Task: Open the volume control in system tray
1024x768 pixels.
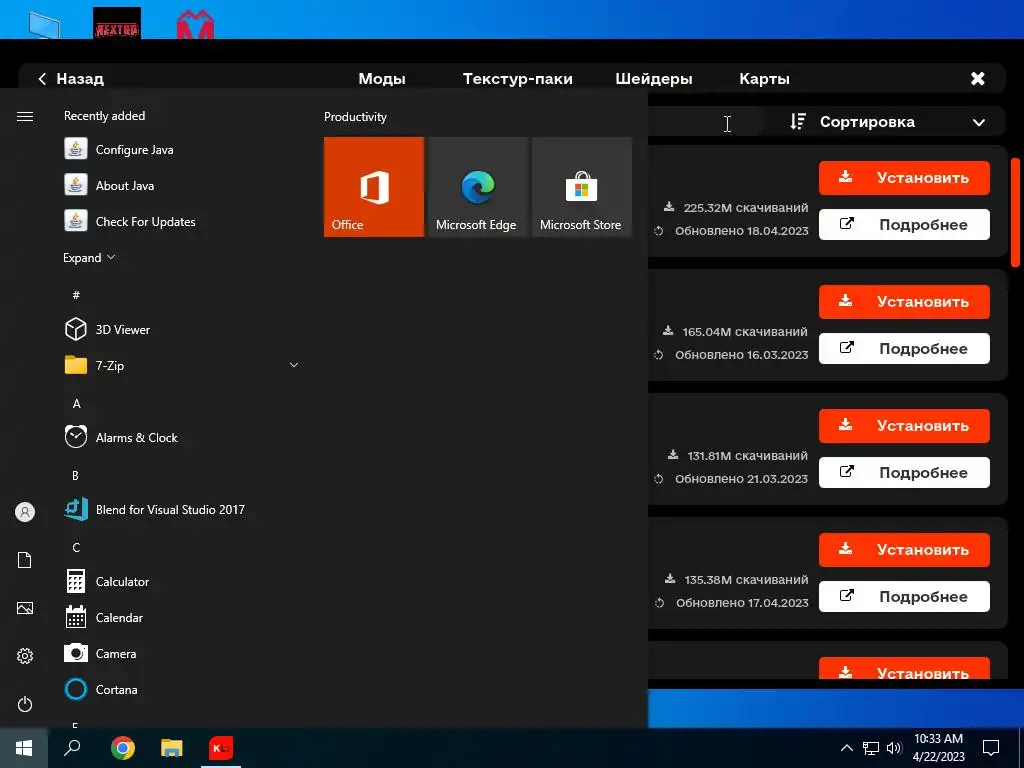Action: click(x=894, y=748)
